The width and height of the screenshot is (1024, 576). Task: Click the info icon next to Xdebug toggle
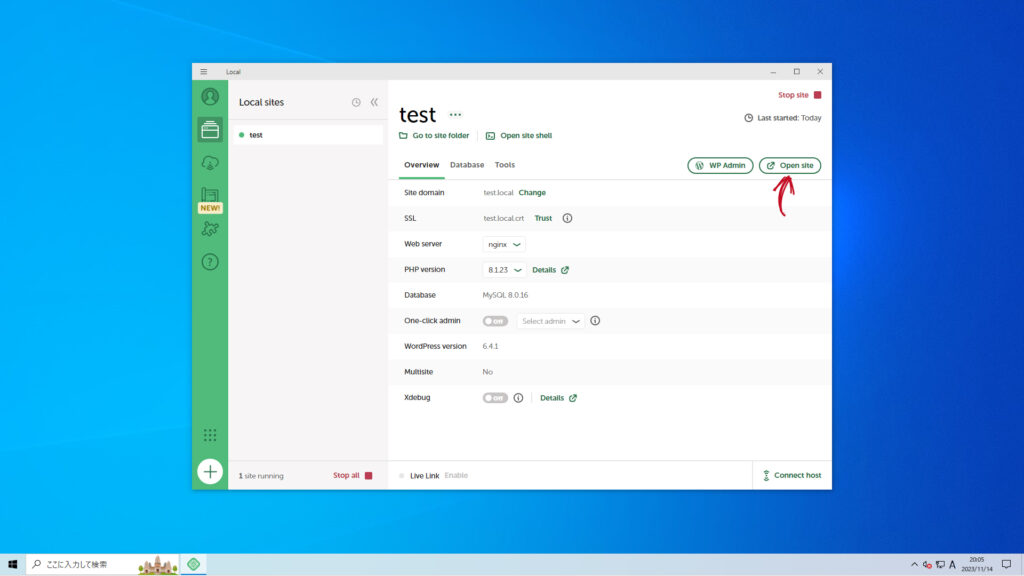coord(518,398)
